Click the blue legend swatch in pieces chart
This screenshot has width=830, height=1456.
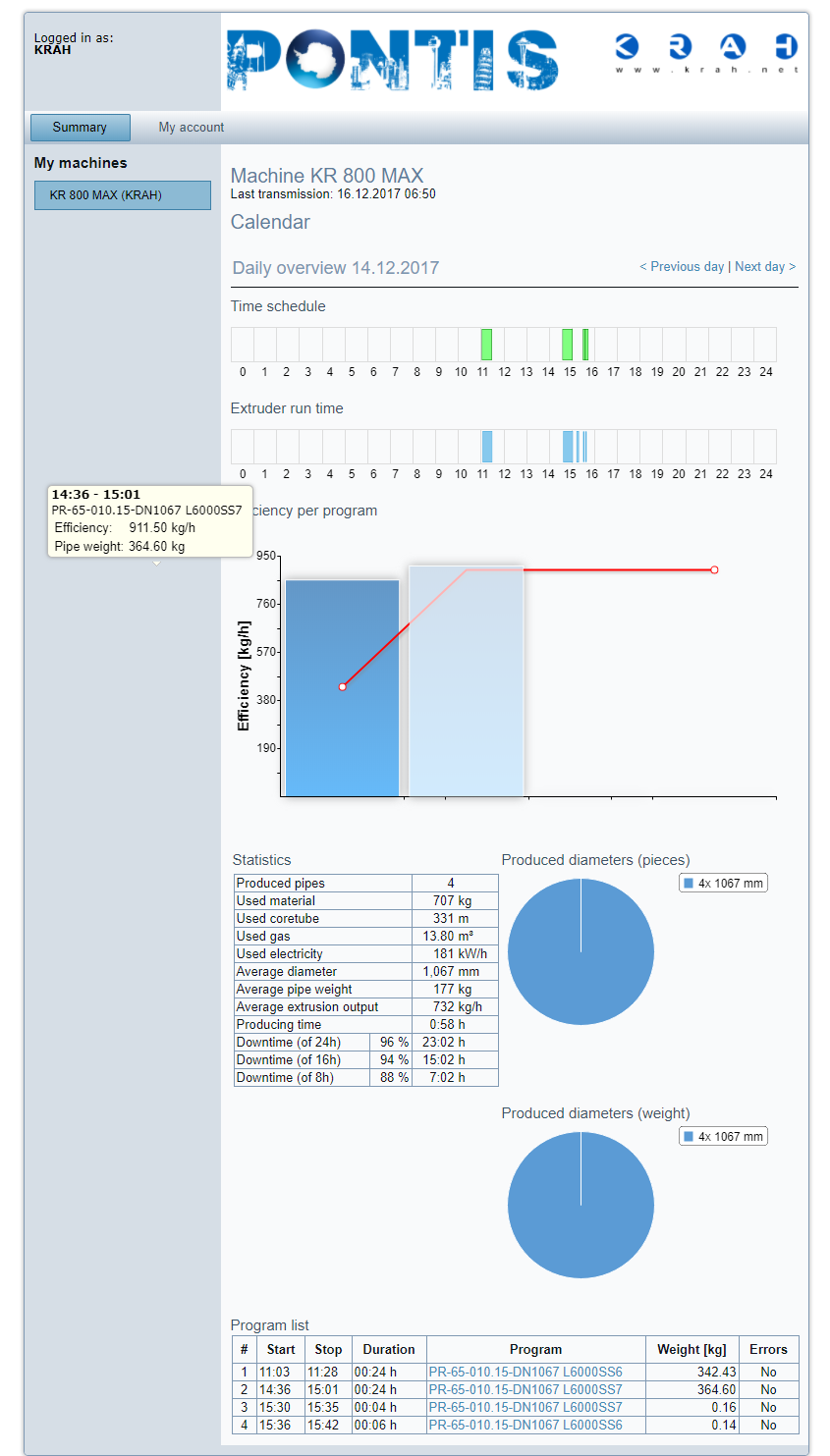689,884
